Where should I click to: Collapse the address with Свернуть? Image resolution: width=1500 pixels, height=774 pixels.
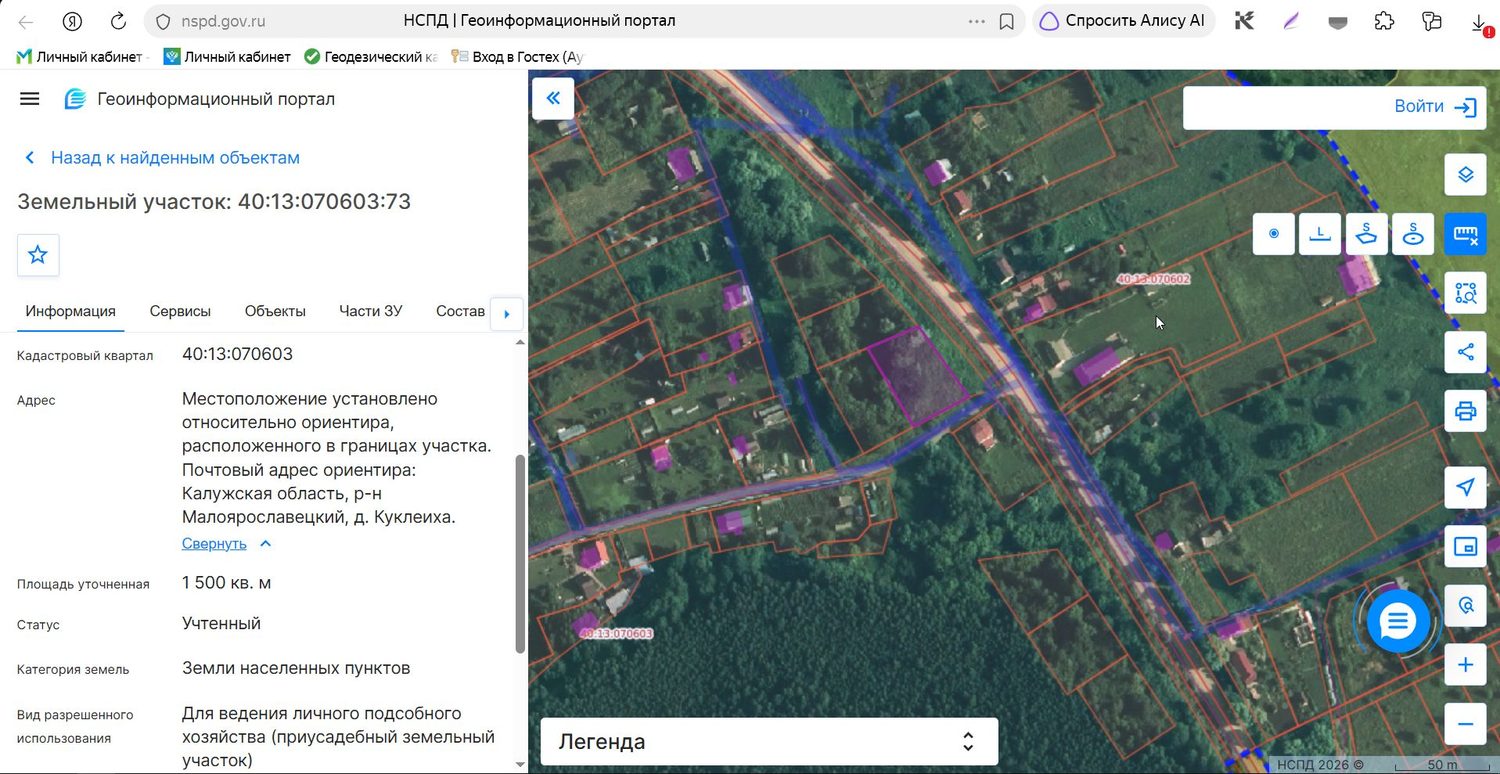(x=227, y=543)
